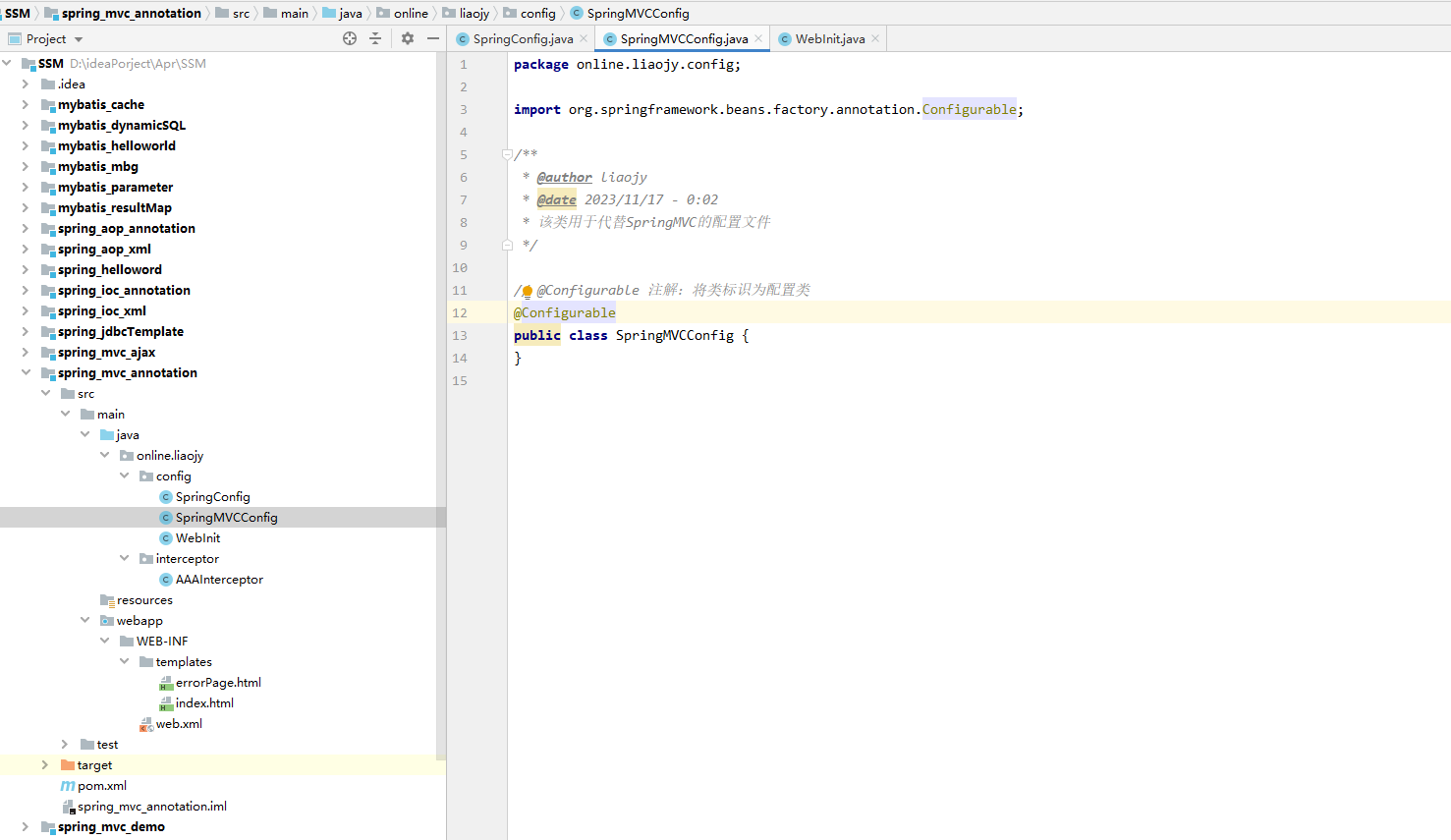Click Configurable in the import statement

[969, 109]
